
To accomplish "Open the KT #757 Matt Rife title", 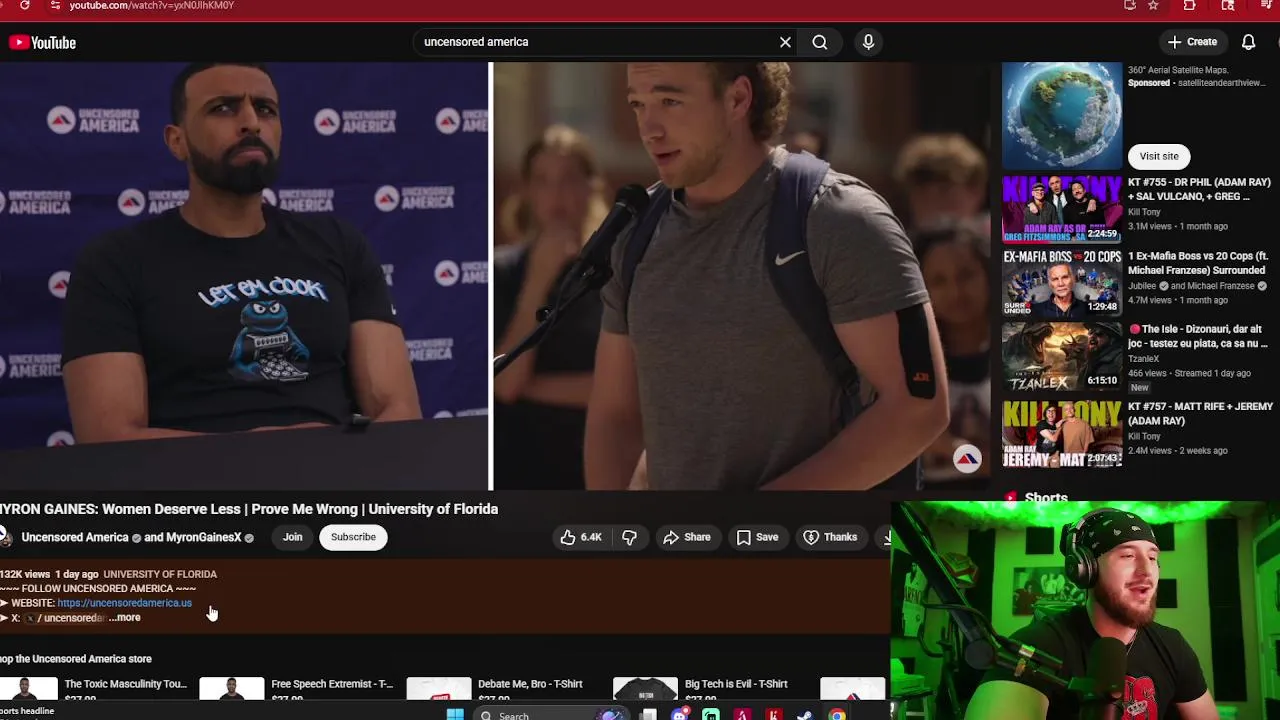I will coord(1200,413).
